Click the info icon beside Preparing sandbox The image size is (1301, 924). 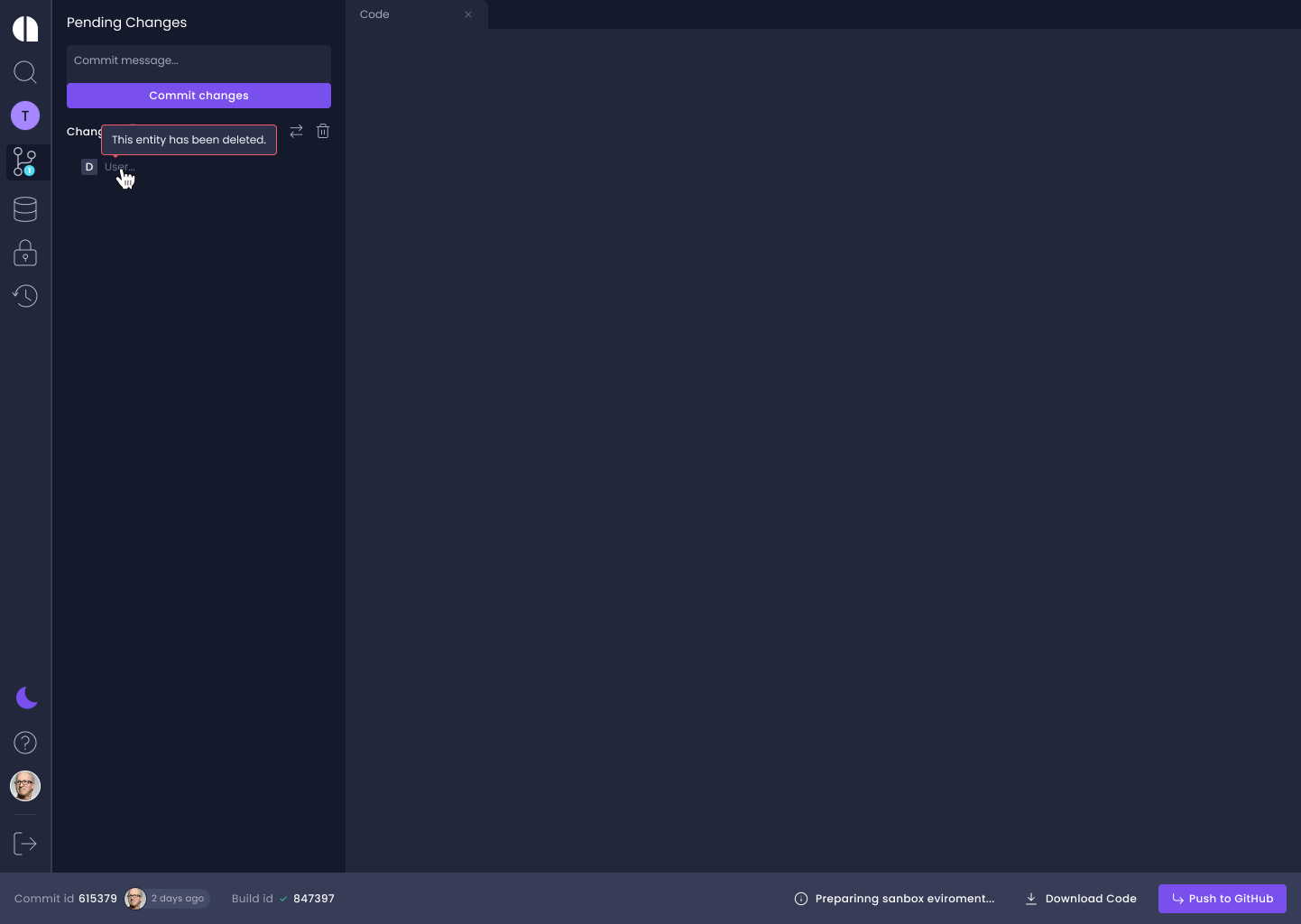click(801, 899)
